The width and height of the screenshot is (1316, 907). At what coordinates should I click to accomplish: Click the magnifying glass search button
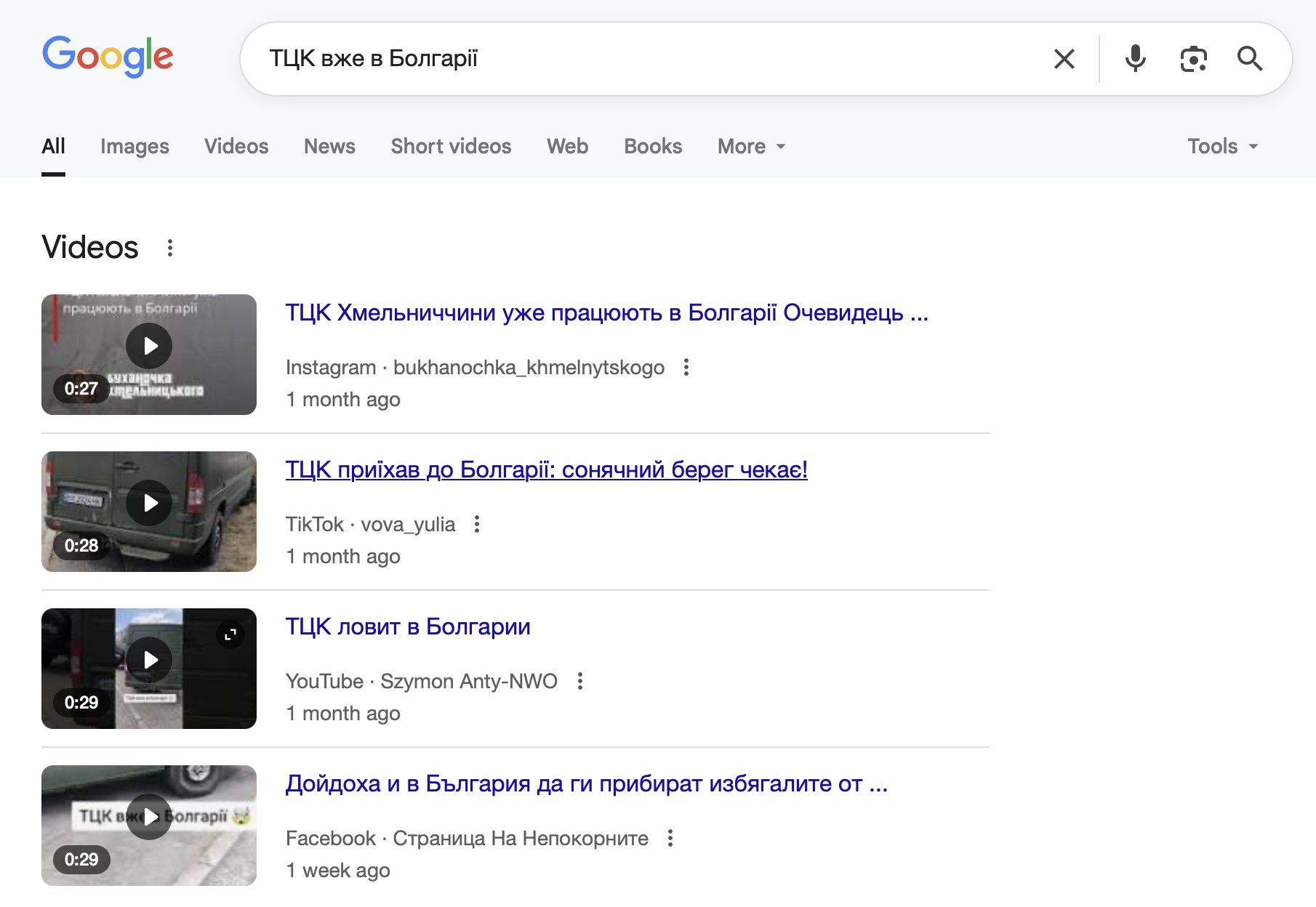click(x=1249, y=59)
